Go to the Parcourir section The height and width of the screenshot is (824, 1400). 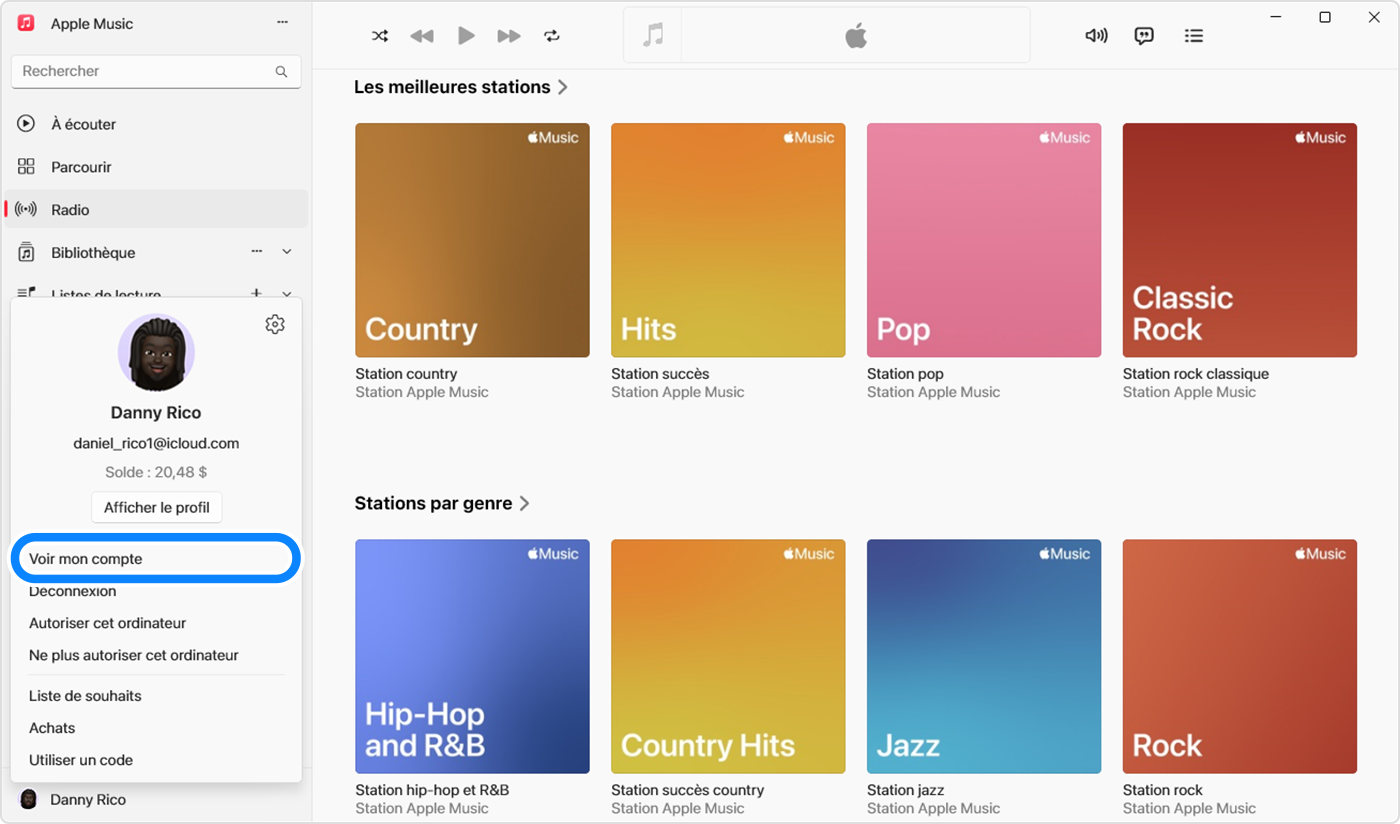[x=156, y=167]
